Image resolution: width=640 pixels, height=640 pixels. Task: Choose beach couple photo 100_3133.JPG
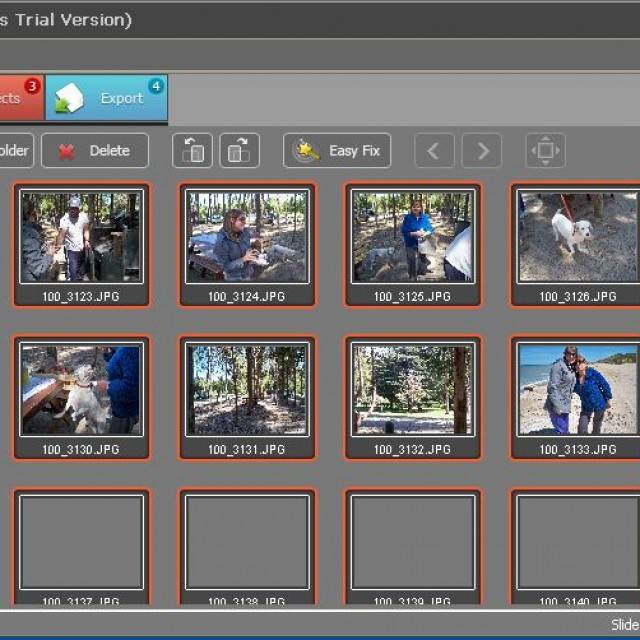577,391
